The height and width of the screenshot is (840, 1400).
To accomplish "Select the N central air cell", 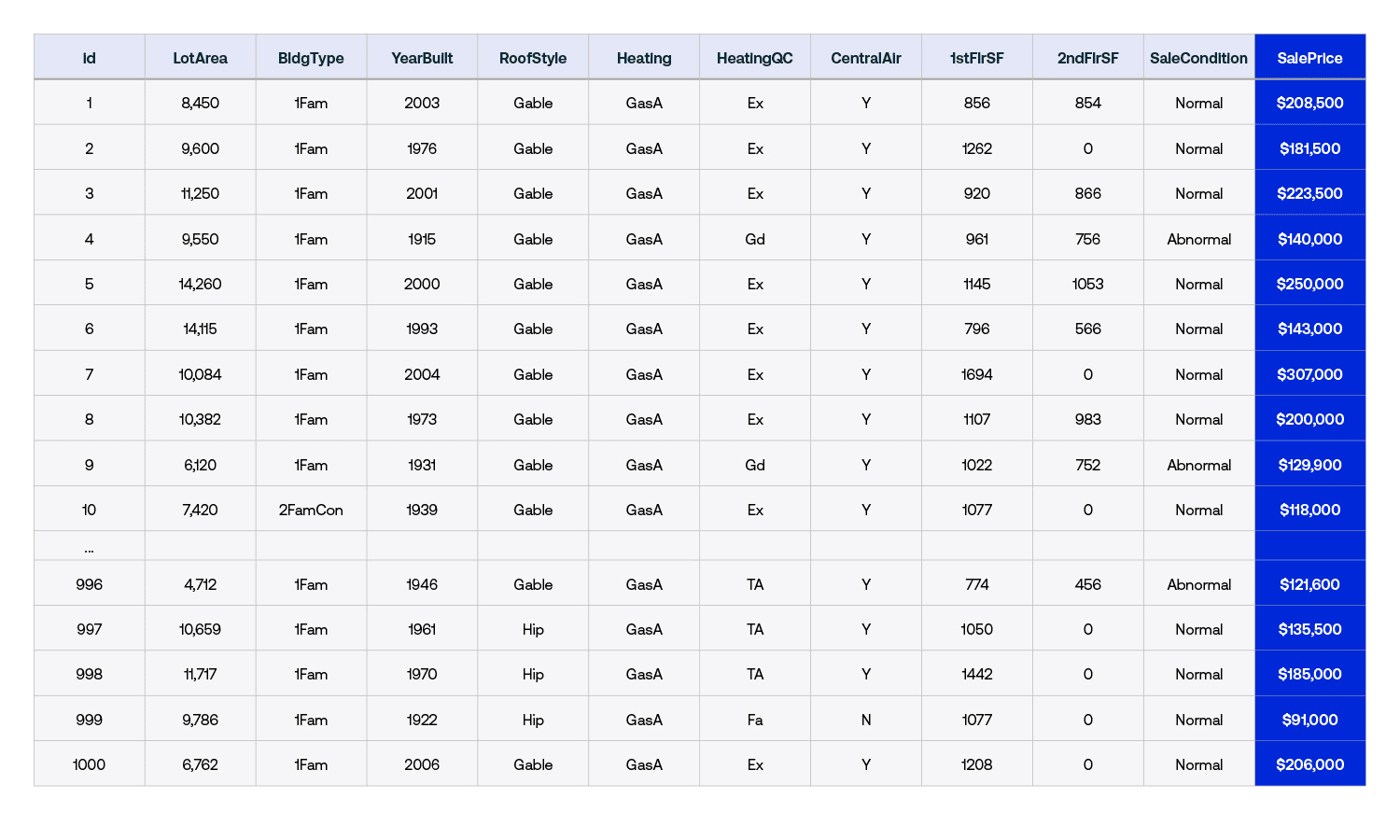I will [865, 720].
